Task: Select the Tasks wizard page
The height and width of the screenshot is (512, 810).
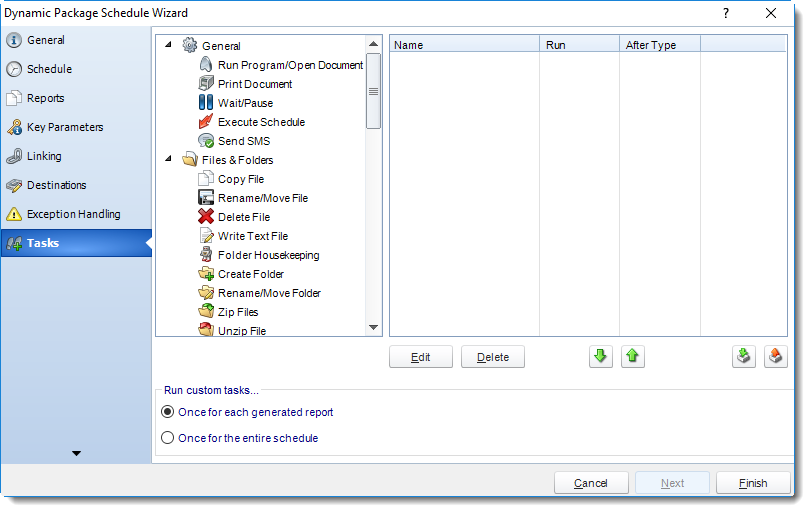Action: (x=76, y=243)
